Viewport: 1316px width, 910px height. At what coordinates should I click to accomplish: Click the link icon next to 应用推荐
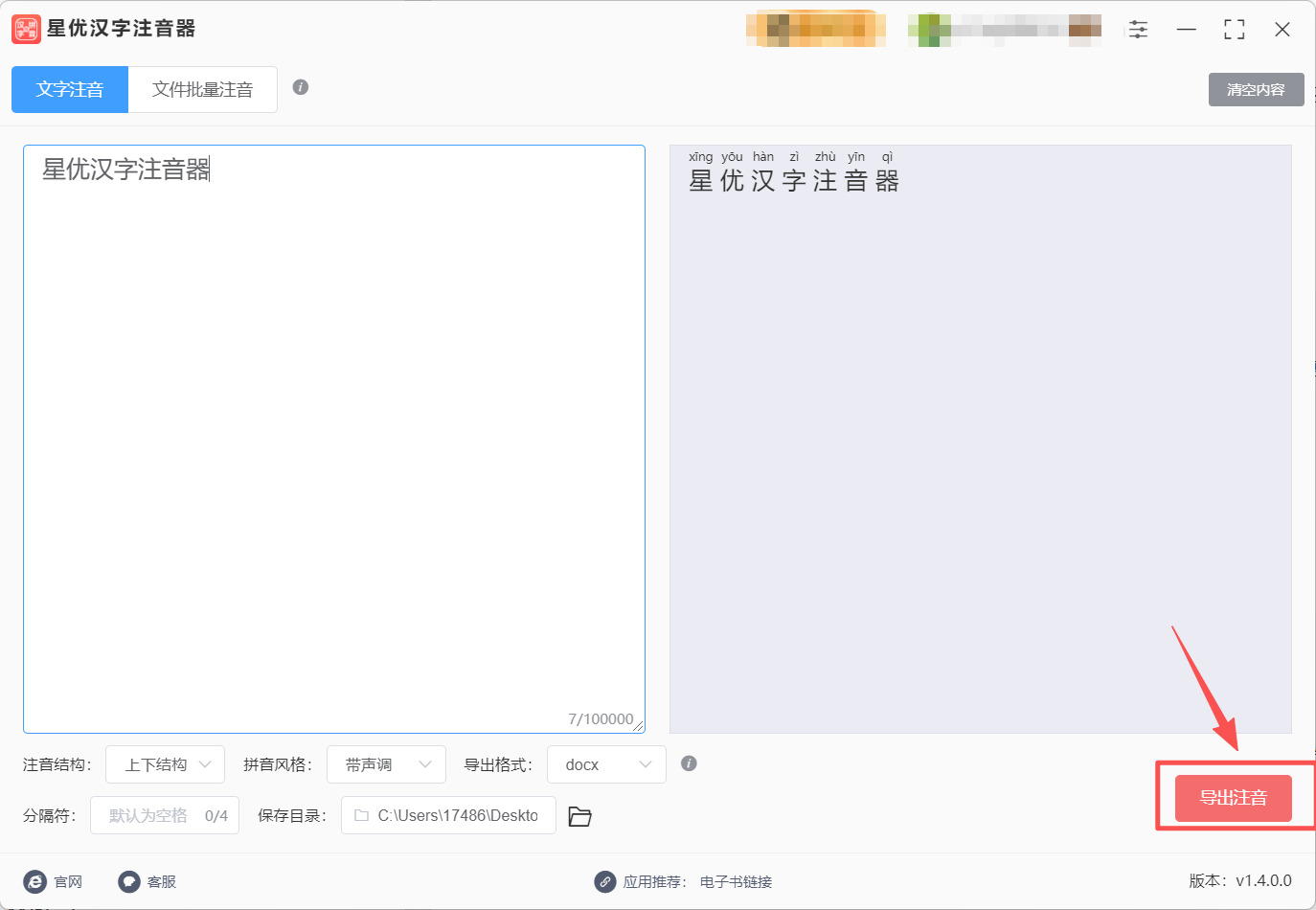[x=603, y=881]
